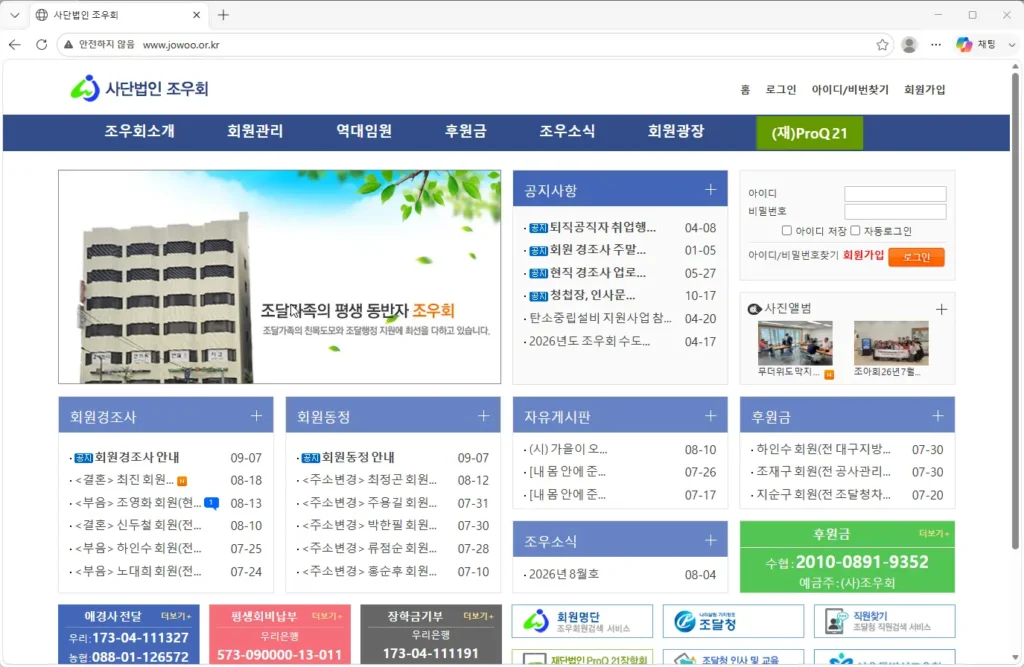Open notice 탄소중립설비 지원사업 참...
The height and width of the screenshot is (667, 1024).
coord(600,318)
